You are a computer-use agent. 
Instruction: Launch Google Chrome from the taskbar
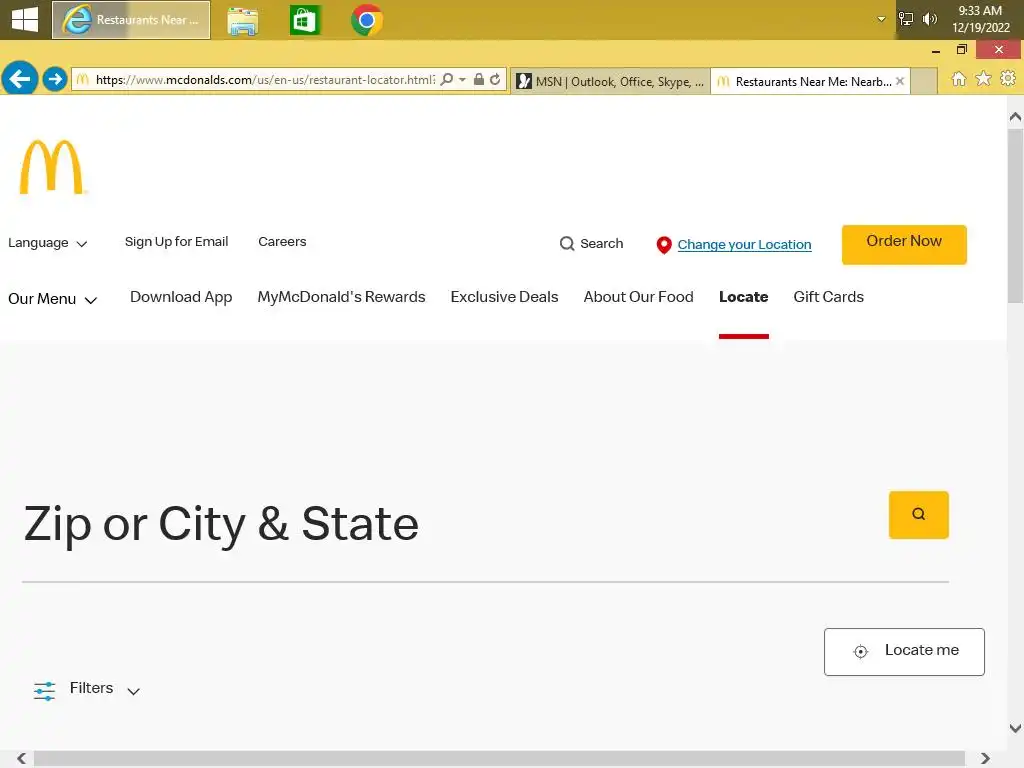[366, 20]
